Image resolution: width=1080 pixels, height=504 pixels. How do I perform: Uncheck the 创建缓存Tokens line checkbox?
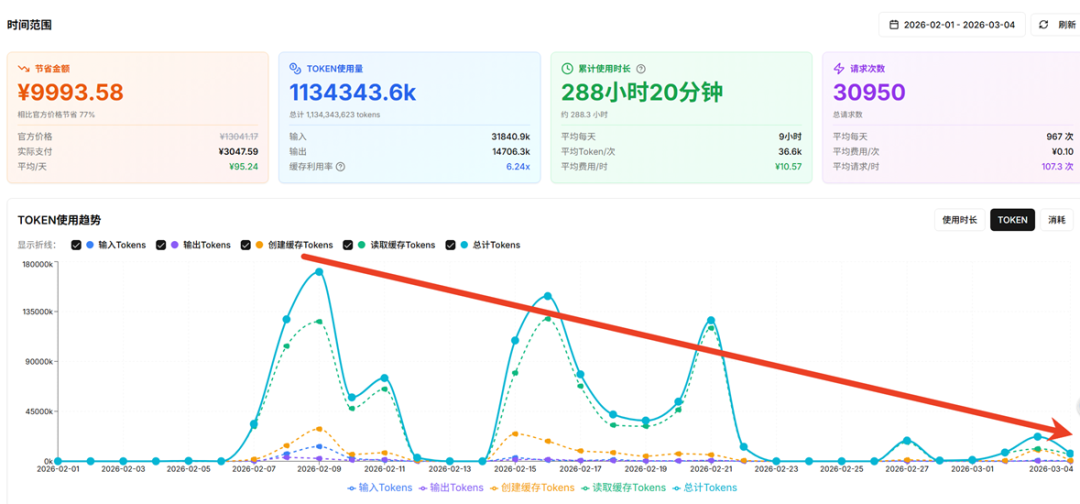point(246,245)
